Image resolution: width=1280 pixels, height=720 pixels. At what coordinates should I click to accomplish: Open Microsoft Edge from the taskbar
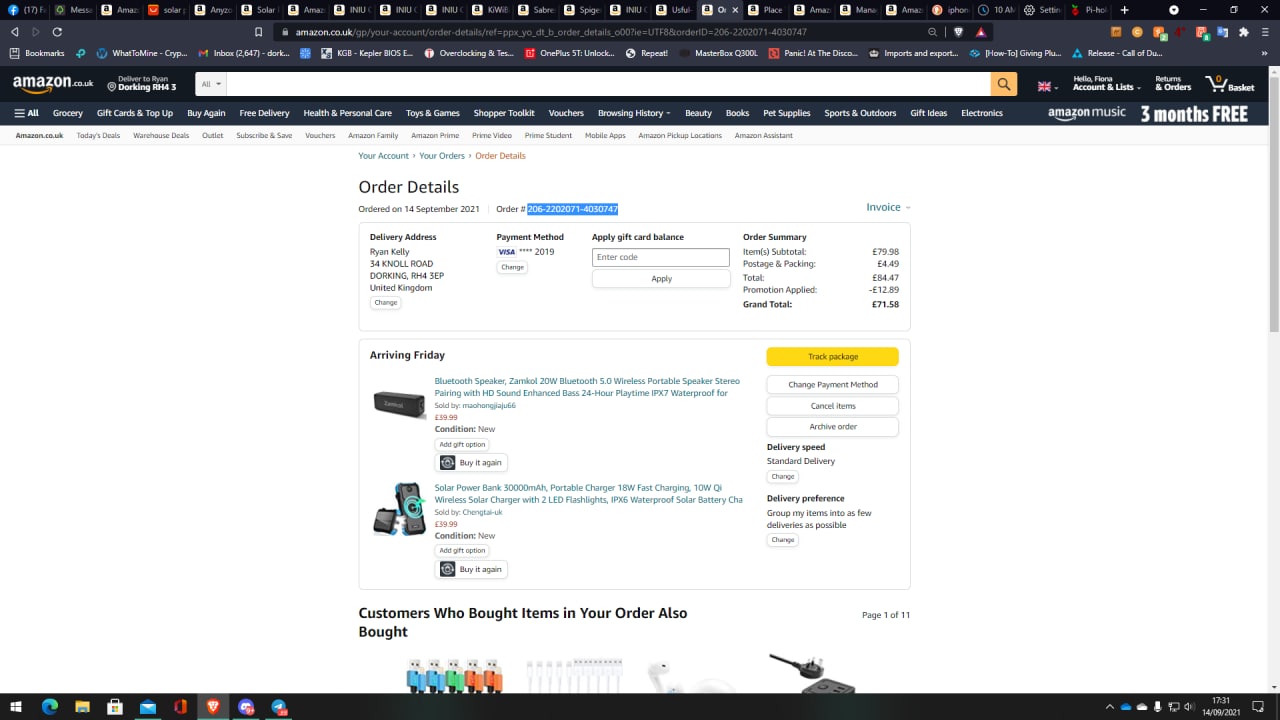pos(49,707)
